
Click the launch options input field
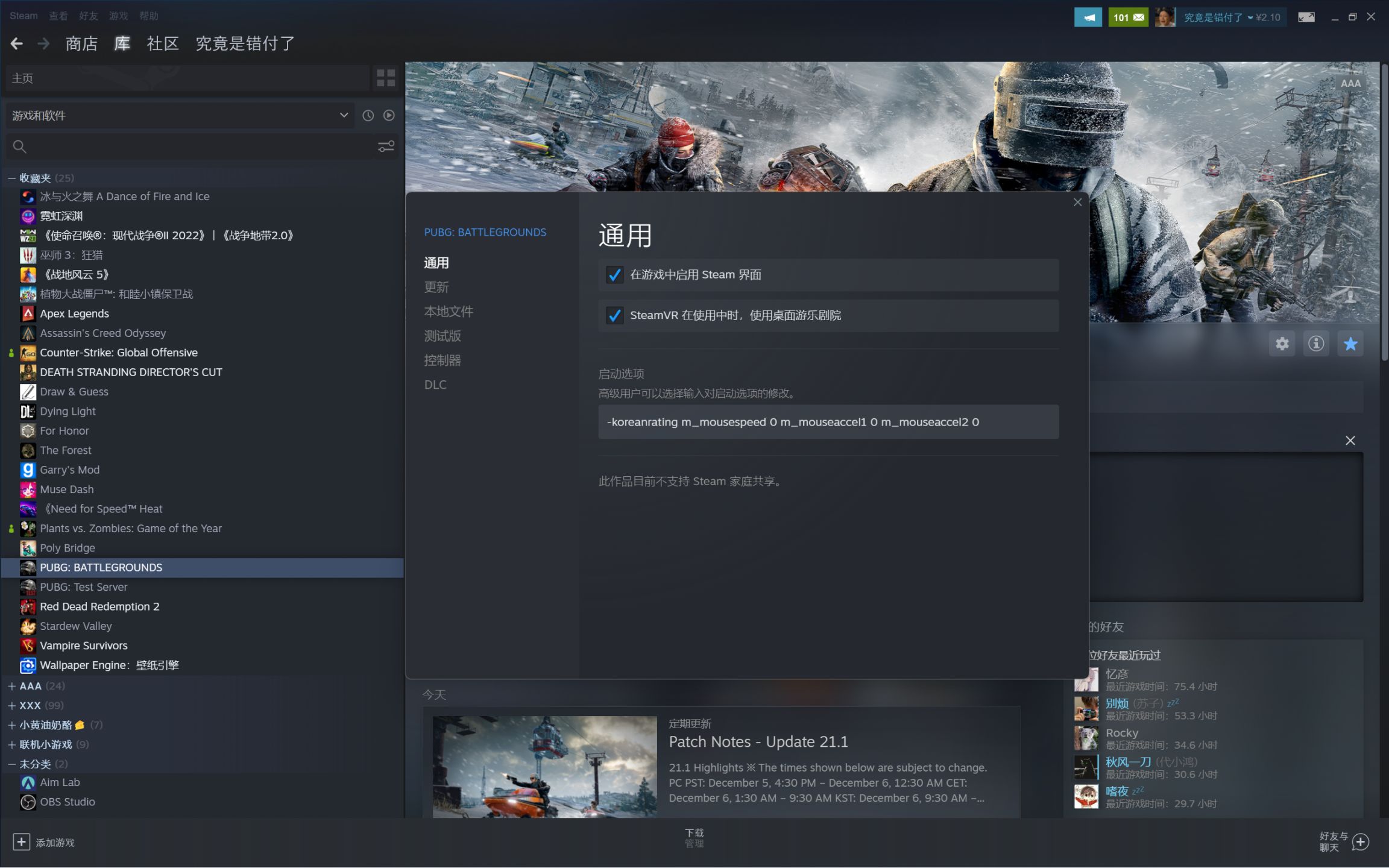coord(828,422)
